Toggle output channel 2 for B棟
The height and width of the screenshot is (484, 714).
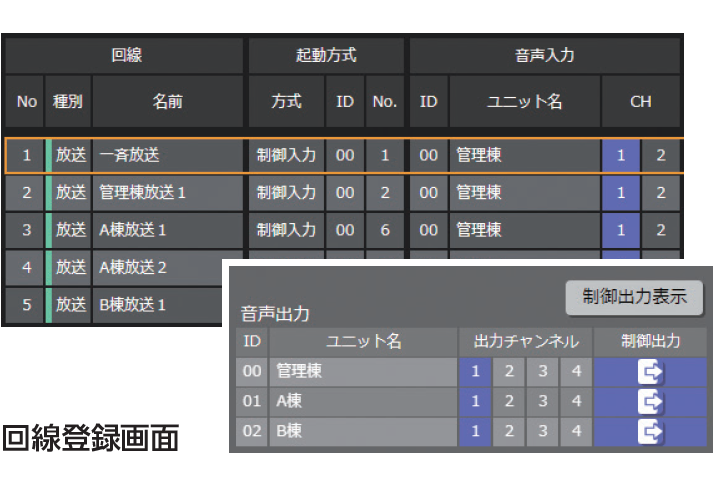(509, 431)
